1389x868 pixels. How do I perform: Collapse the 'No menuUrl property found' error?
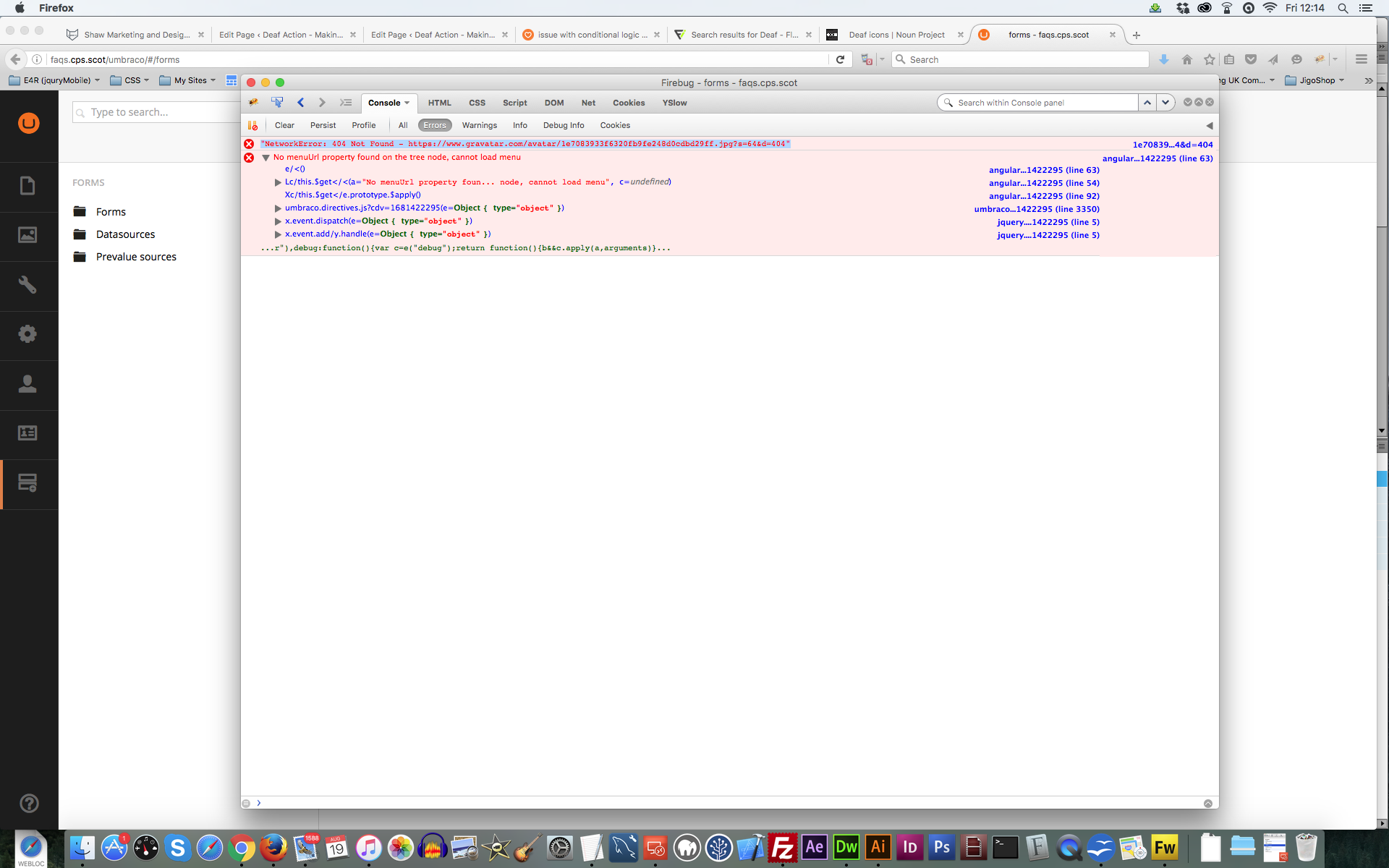(x=266, y=158)
